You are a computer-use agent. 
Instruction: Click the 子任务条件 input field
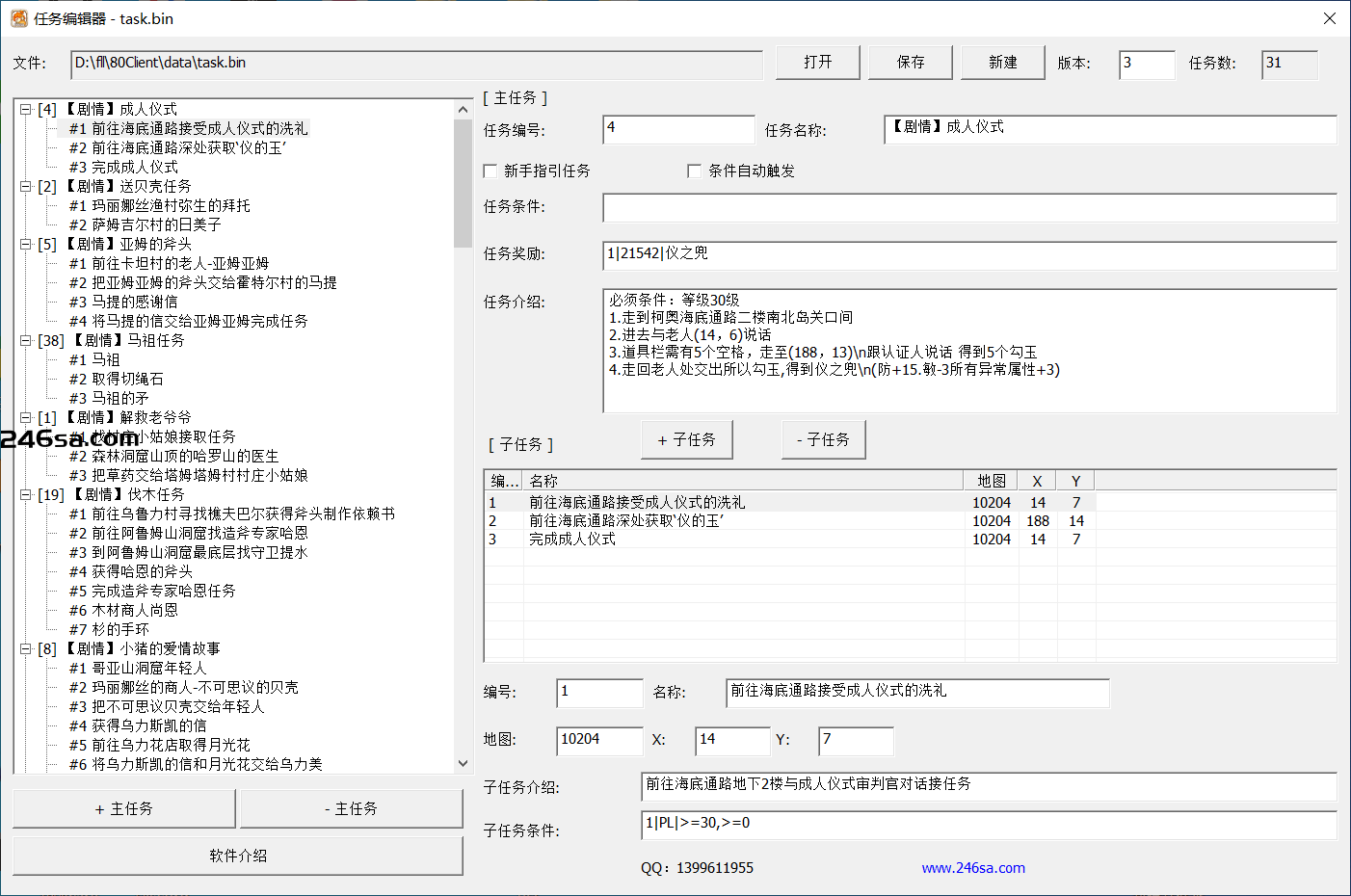[990, 826]
